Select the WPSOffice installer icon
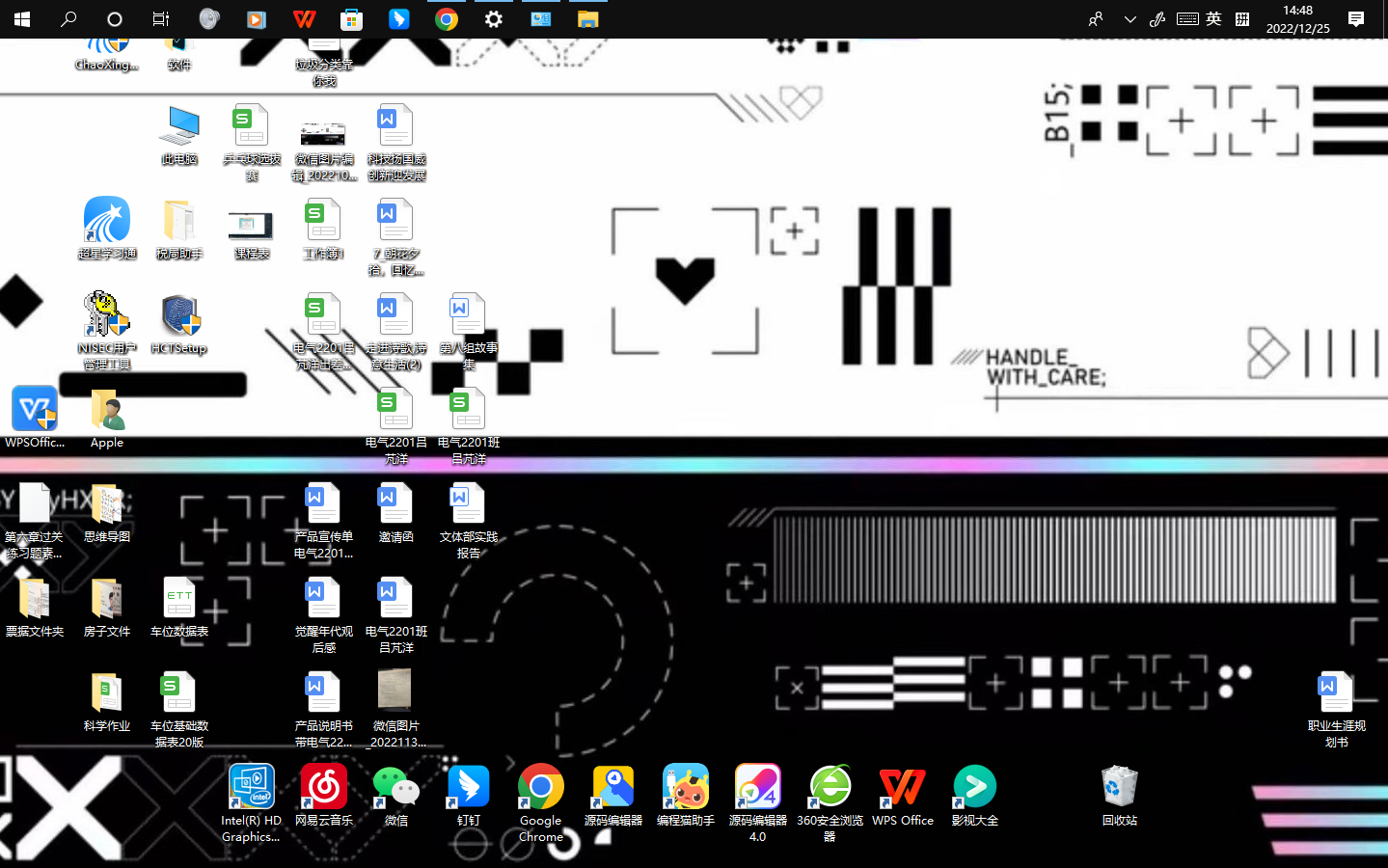This screenshot has width=1388, height=868. point(35,419)
